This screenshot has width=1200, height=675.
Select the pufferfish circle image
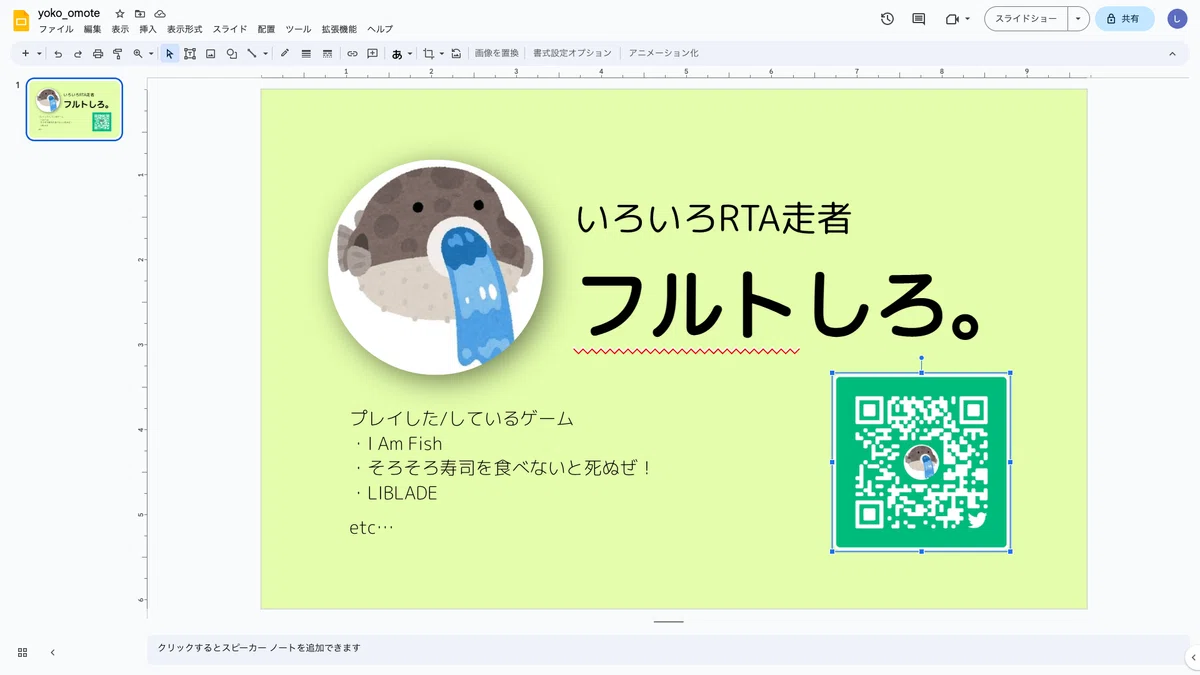click(435, 267)
